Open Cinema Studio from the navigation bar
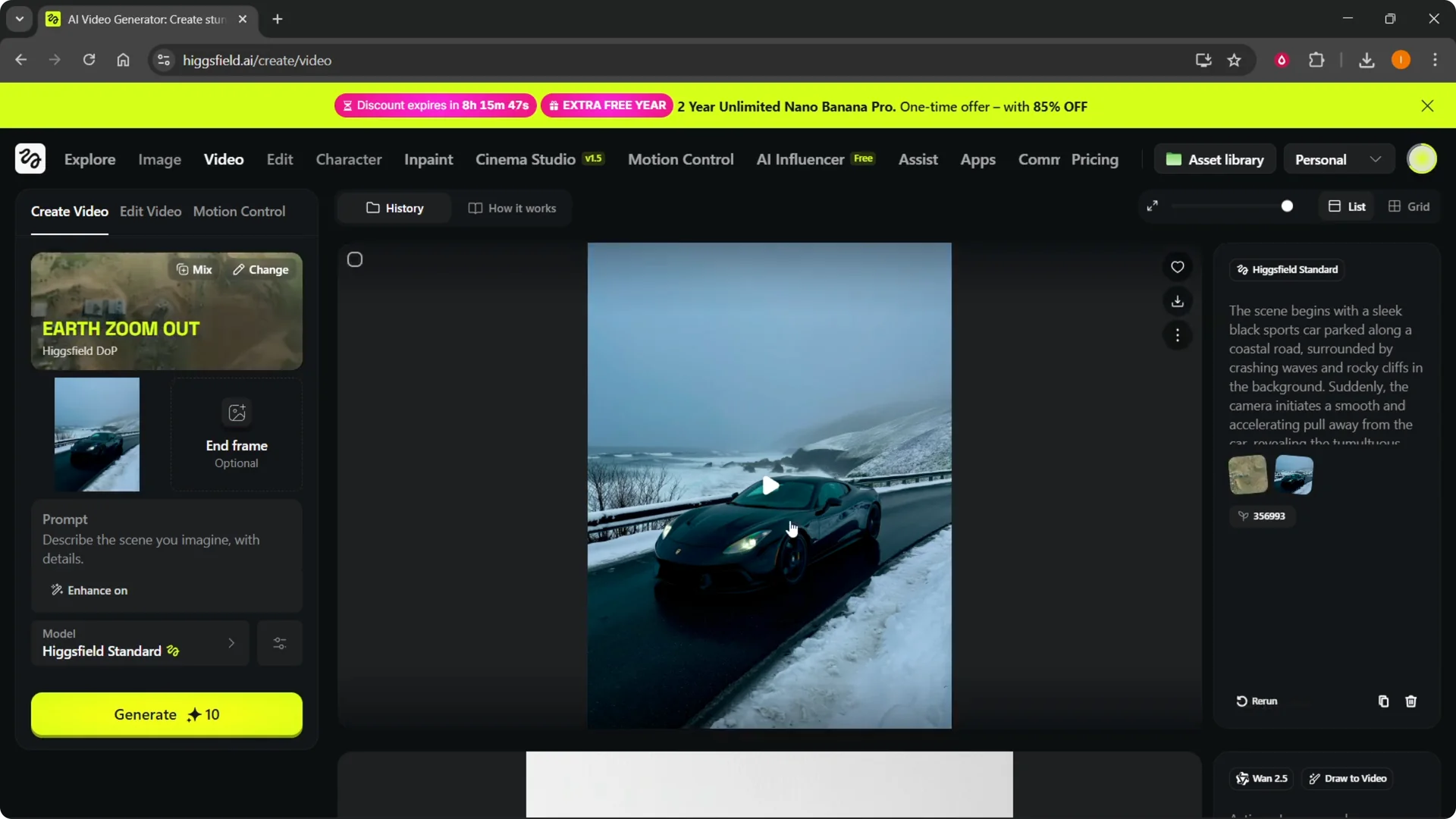This screenshot has height=819, width=1456. [526, 159]
